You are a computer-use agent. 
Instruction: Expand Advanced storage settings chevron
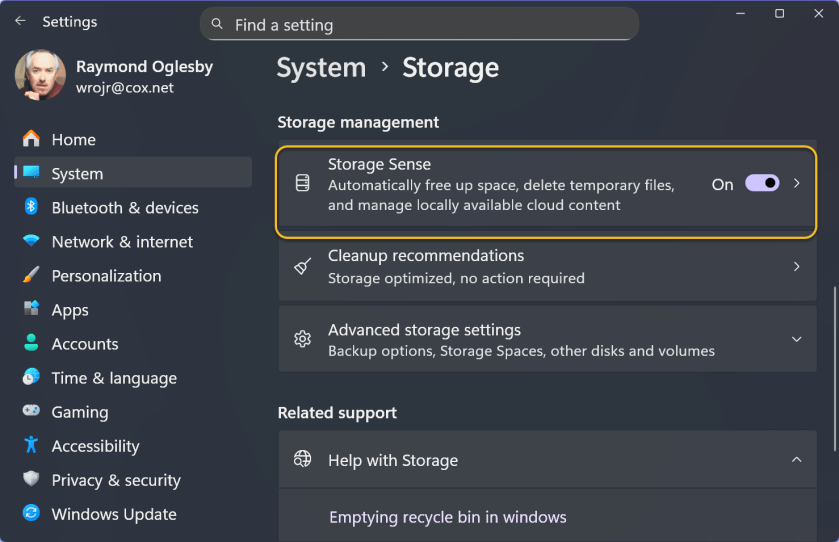[796, 339]
